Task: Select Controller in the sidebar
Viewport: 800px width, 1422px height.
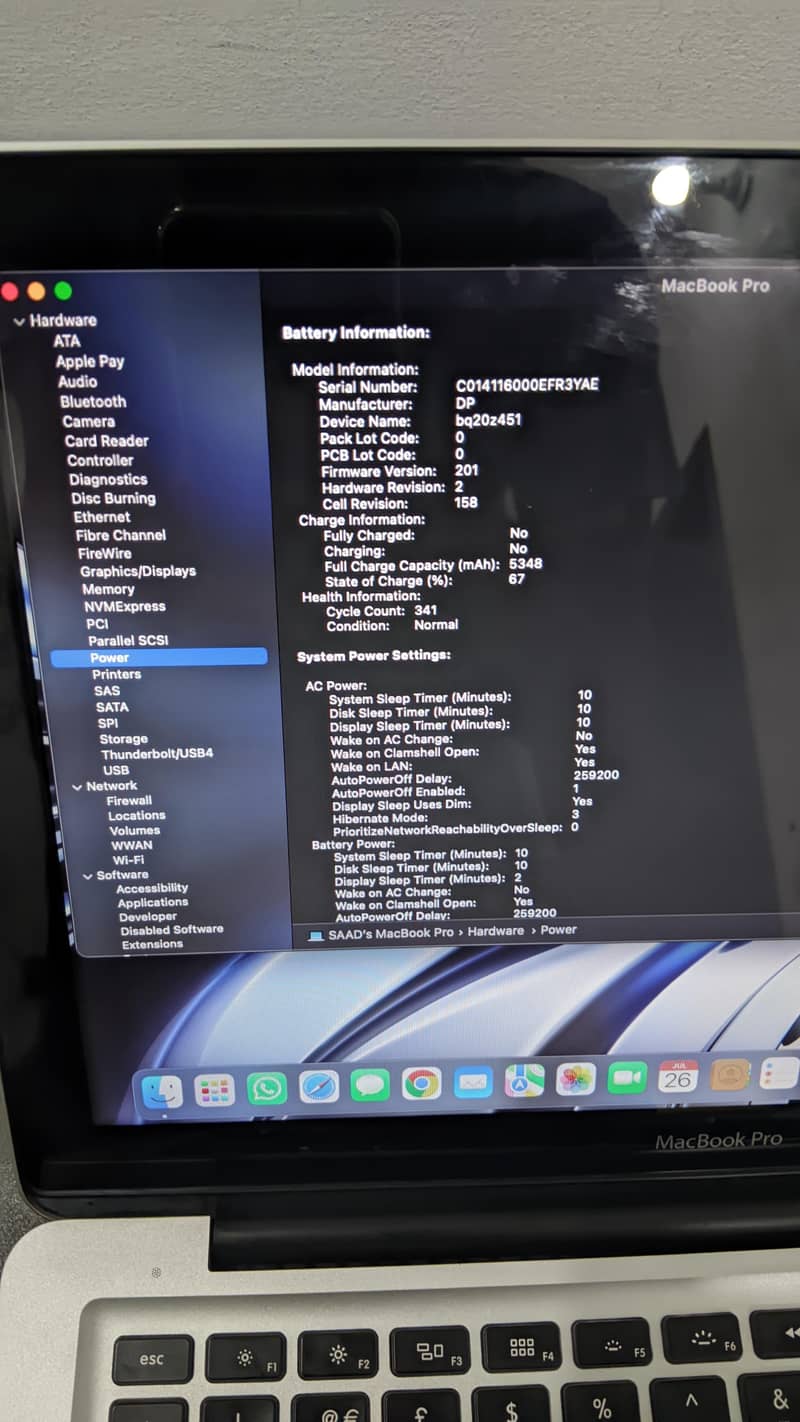Action: click(100, 460)
